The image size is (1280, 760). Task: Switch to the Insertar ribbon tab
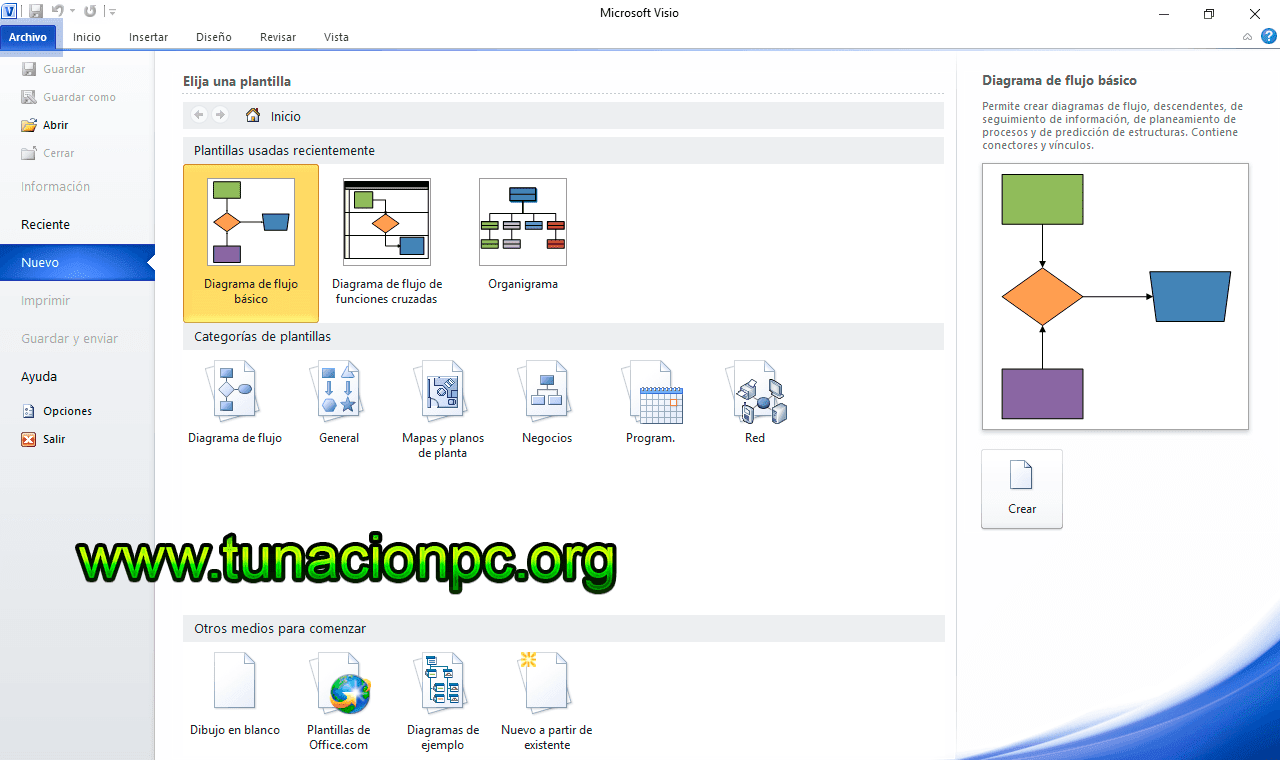(x=148, y=37)
